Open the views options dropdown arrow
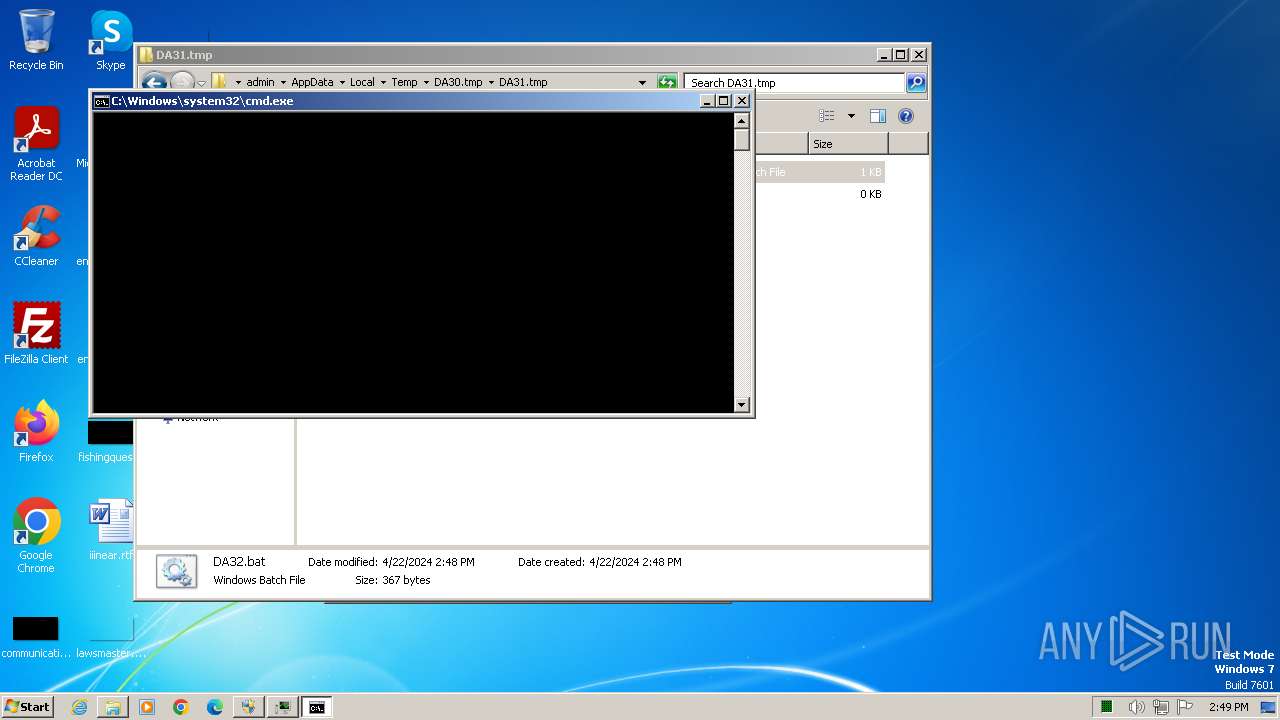 point(851,116)
